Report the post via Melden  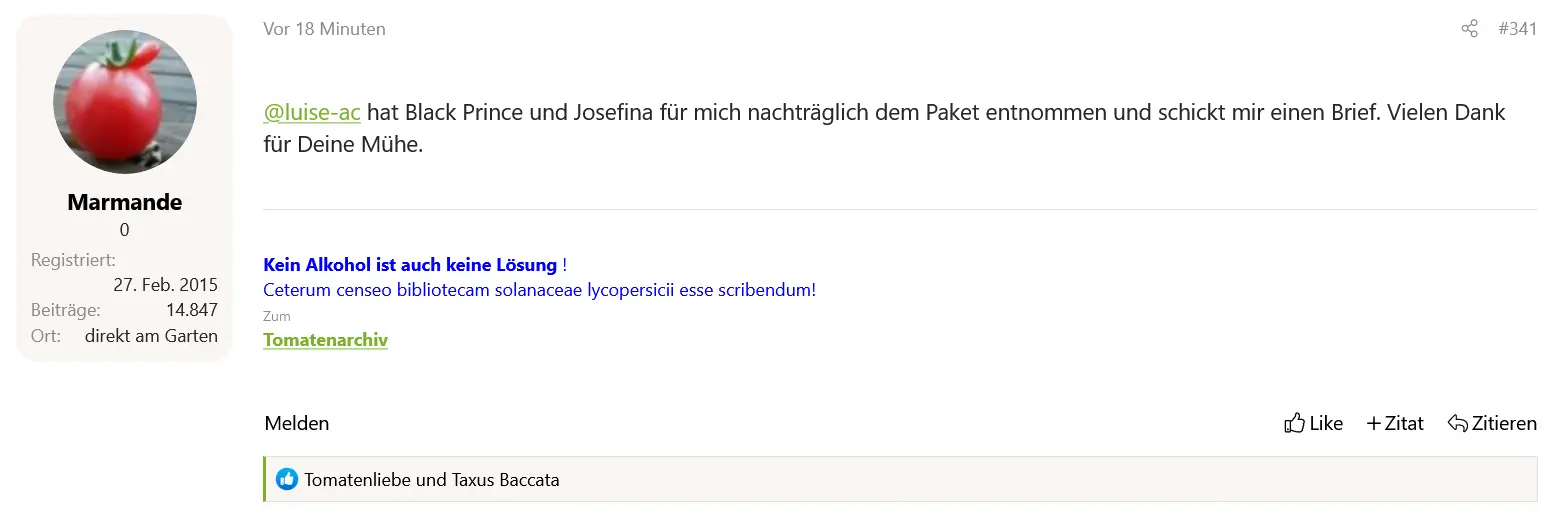tap(297, 423)
